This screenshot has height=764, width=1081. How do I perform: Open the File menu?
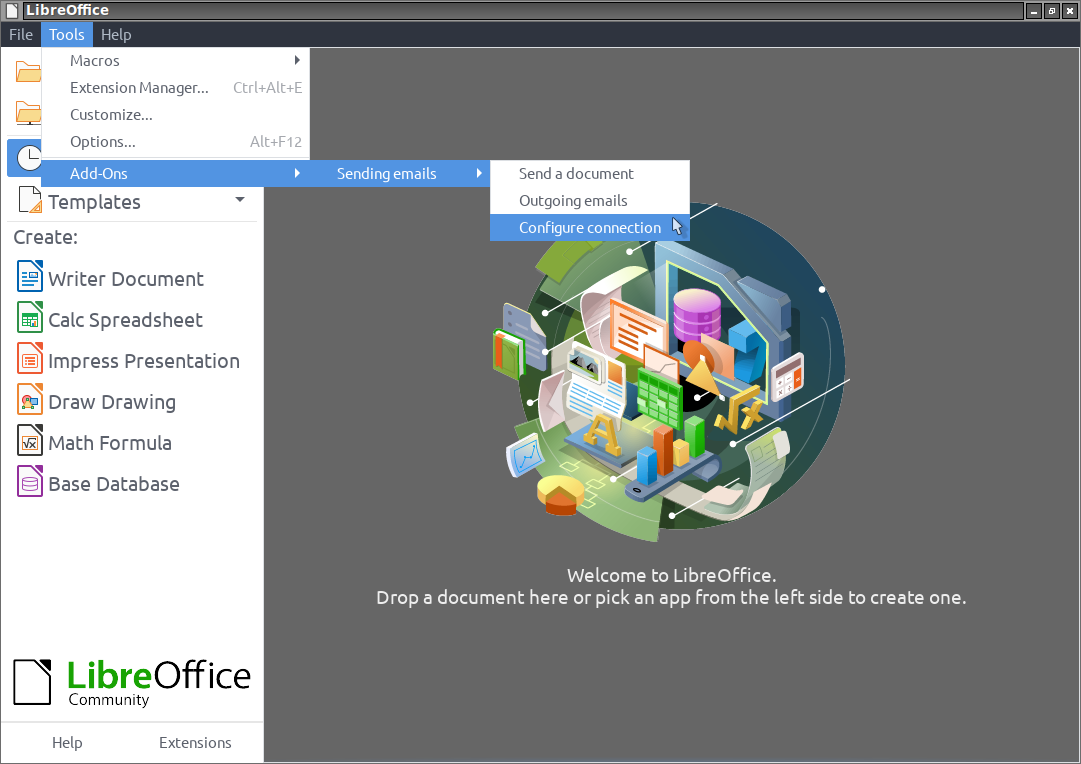pyautogui.click(x=21, y=34)
